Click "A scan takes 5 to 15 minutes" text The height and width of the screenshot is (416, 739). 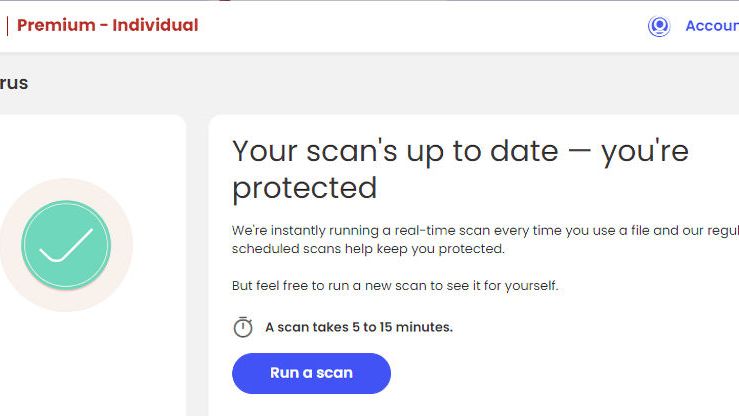click(358, 327)
